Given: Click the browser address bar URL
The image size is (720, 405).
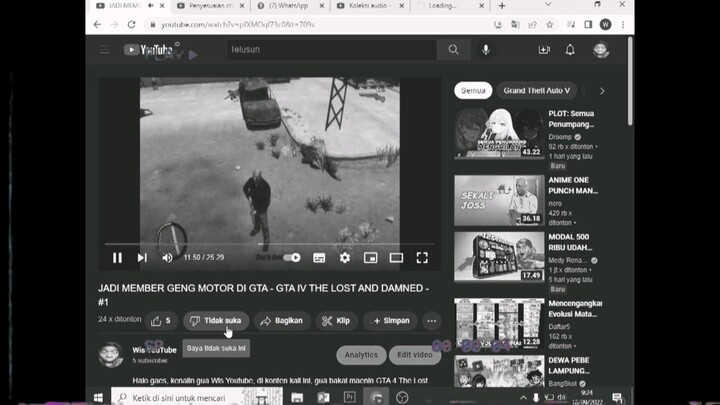Looking at the screenshot, I should tap(237, 25).
